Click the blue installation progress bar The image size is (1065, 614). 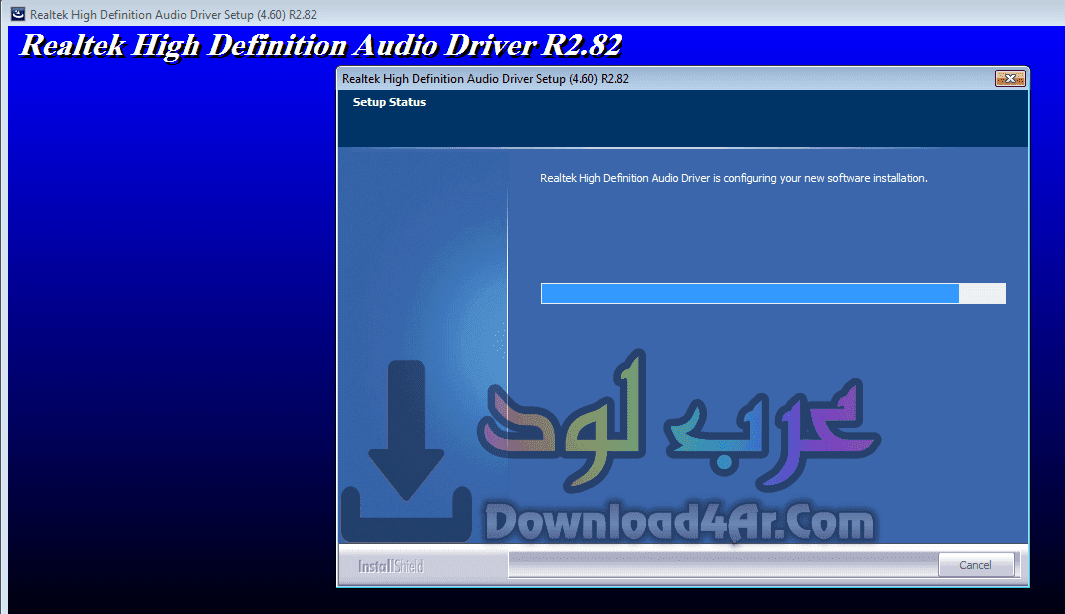(x=773, y=293)
